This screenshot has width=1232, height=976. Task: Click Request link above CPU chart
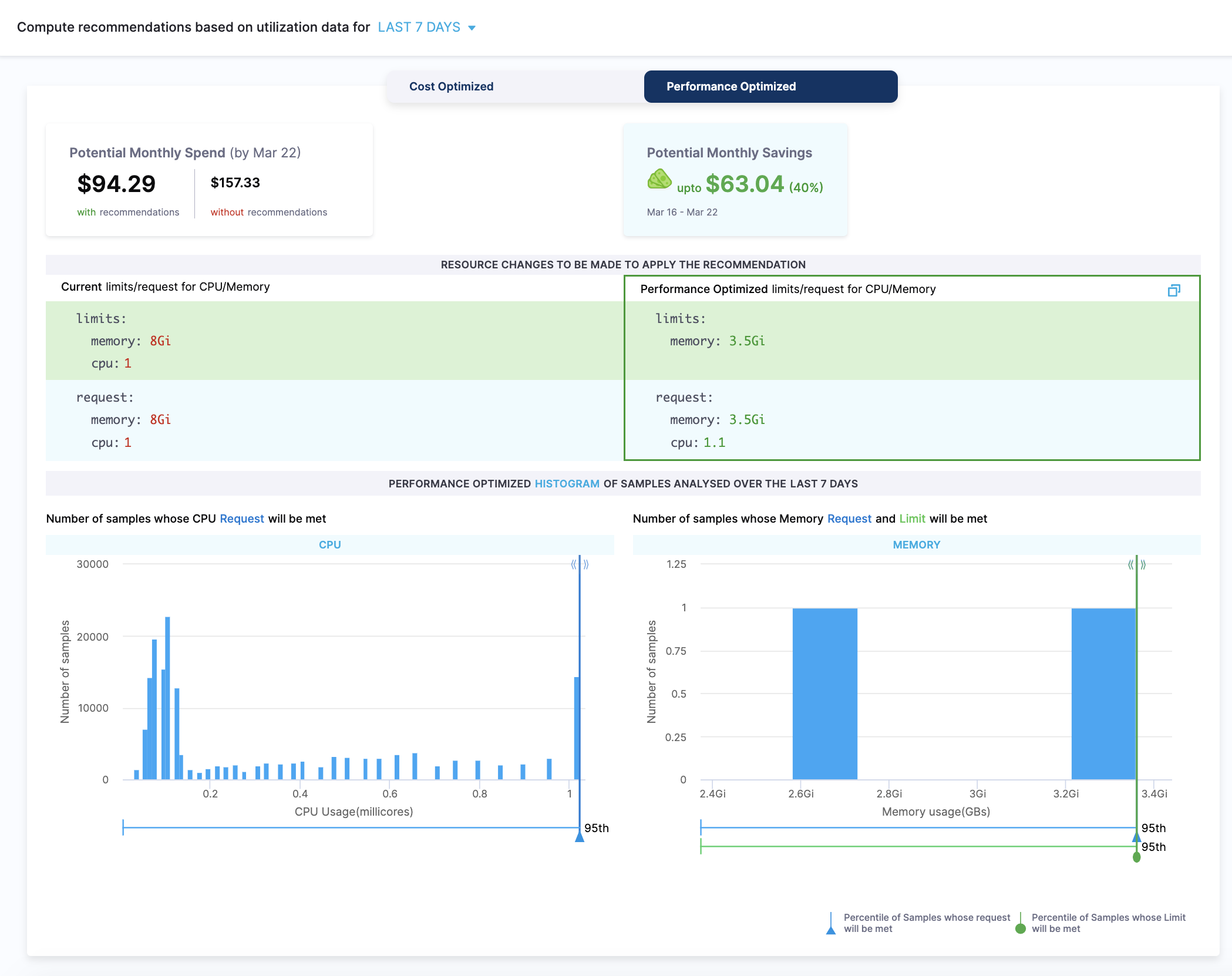[x=241, y=519]
